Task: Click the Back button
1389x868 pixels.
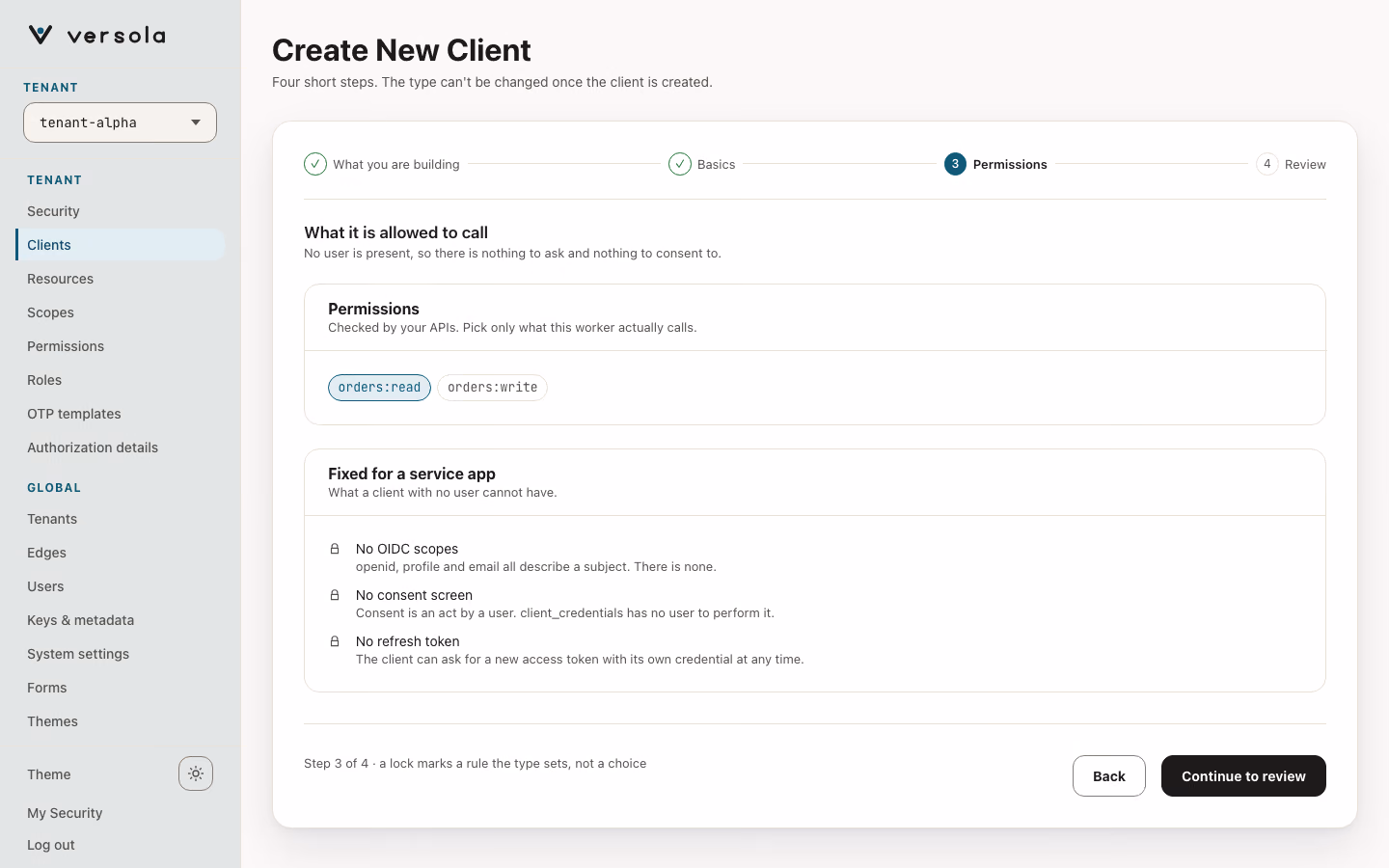Action: pos(1109,776)
